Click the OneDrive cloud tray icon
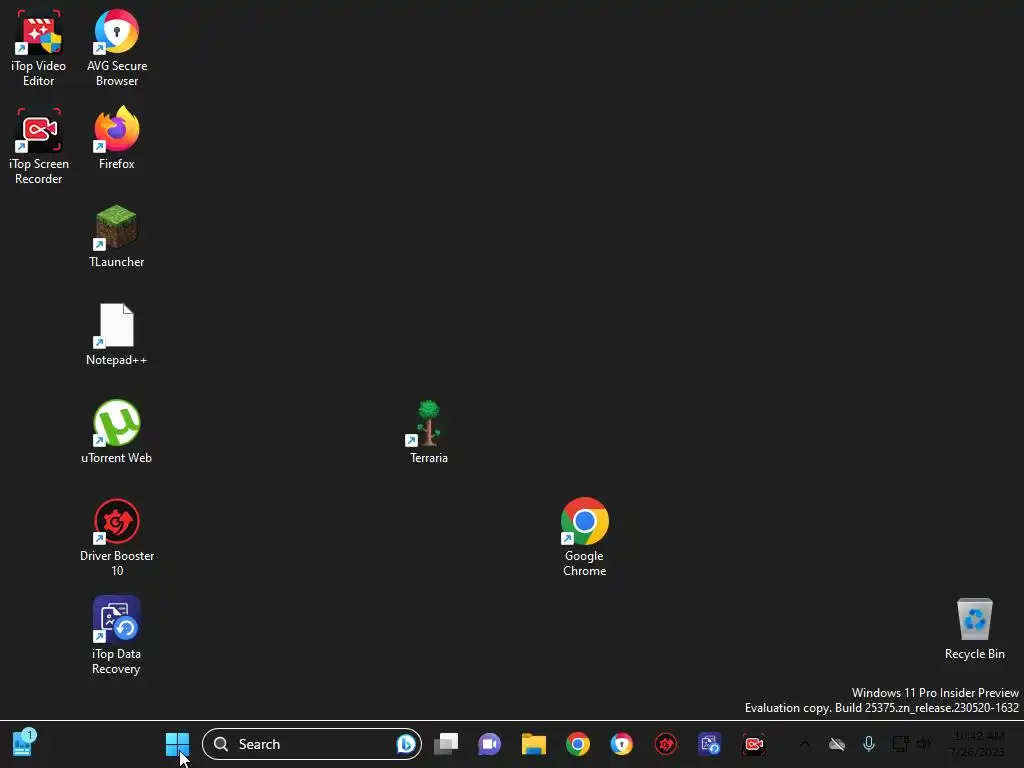 [837, 744]
